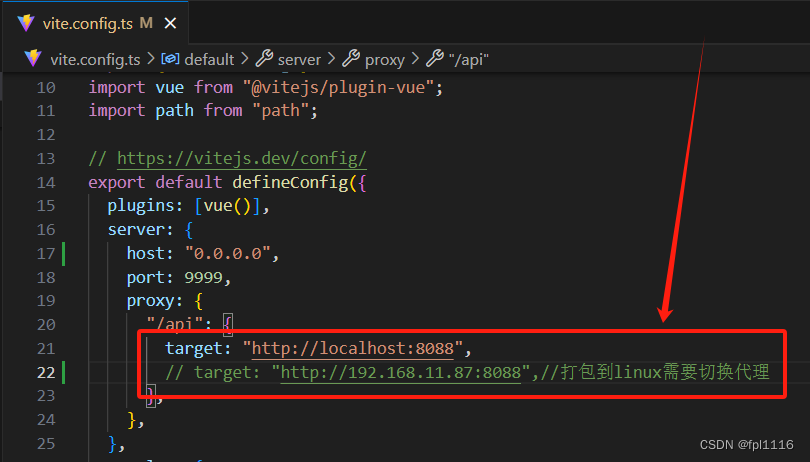Click the export default keywords

[155, 182]
